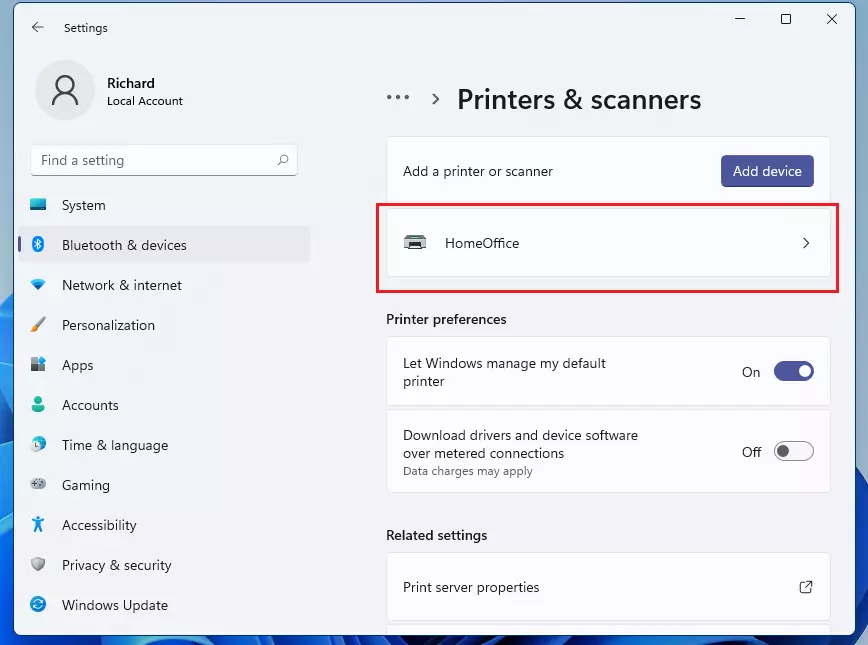Click the Network wifi icon
868x645 pixels.
coord(38,285)
